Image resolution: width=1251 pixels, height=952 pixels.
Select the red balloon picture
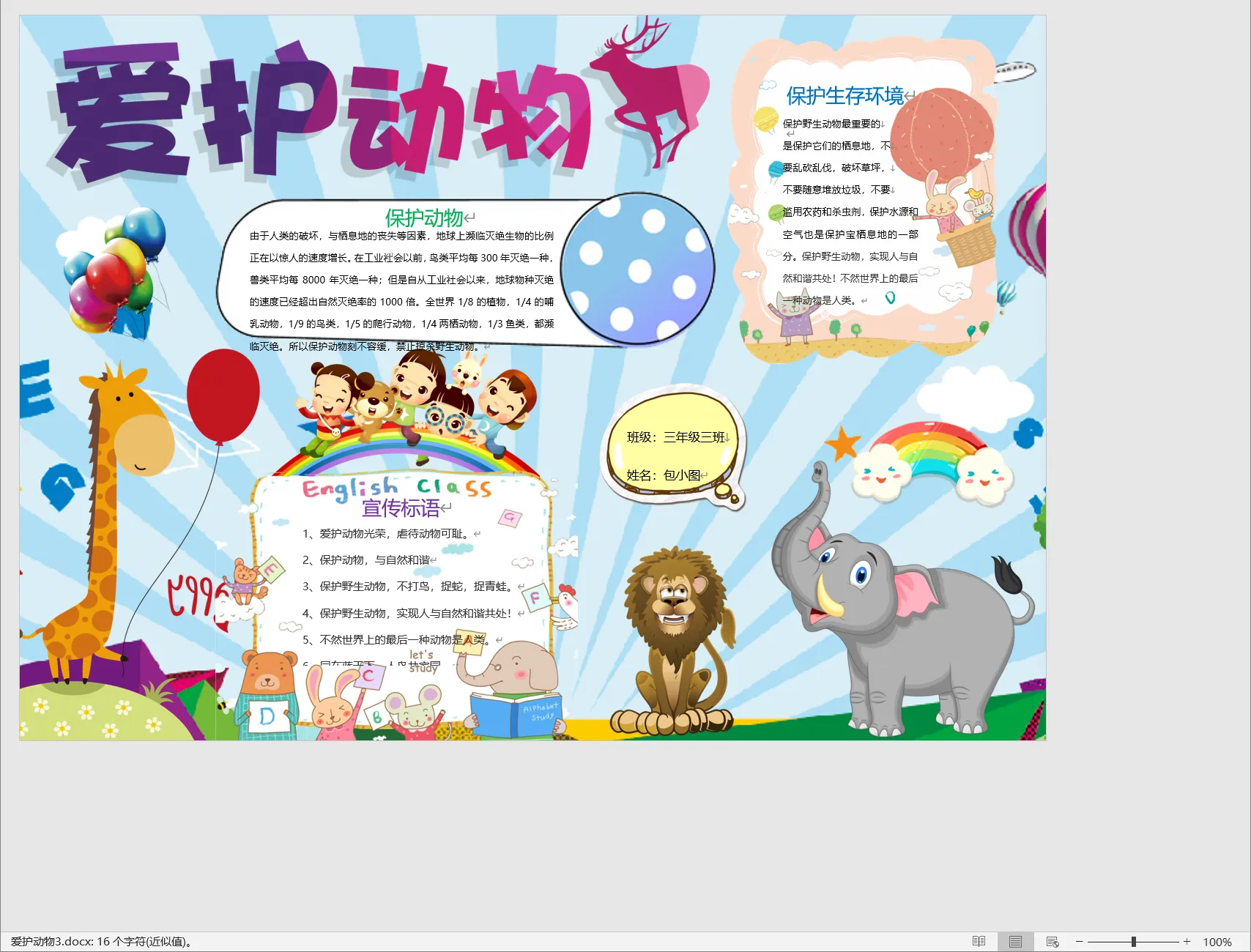point(223,396)
